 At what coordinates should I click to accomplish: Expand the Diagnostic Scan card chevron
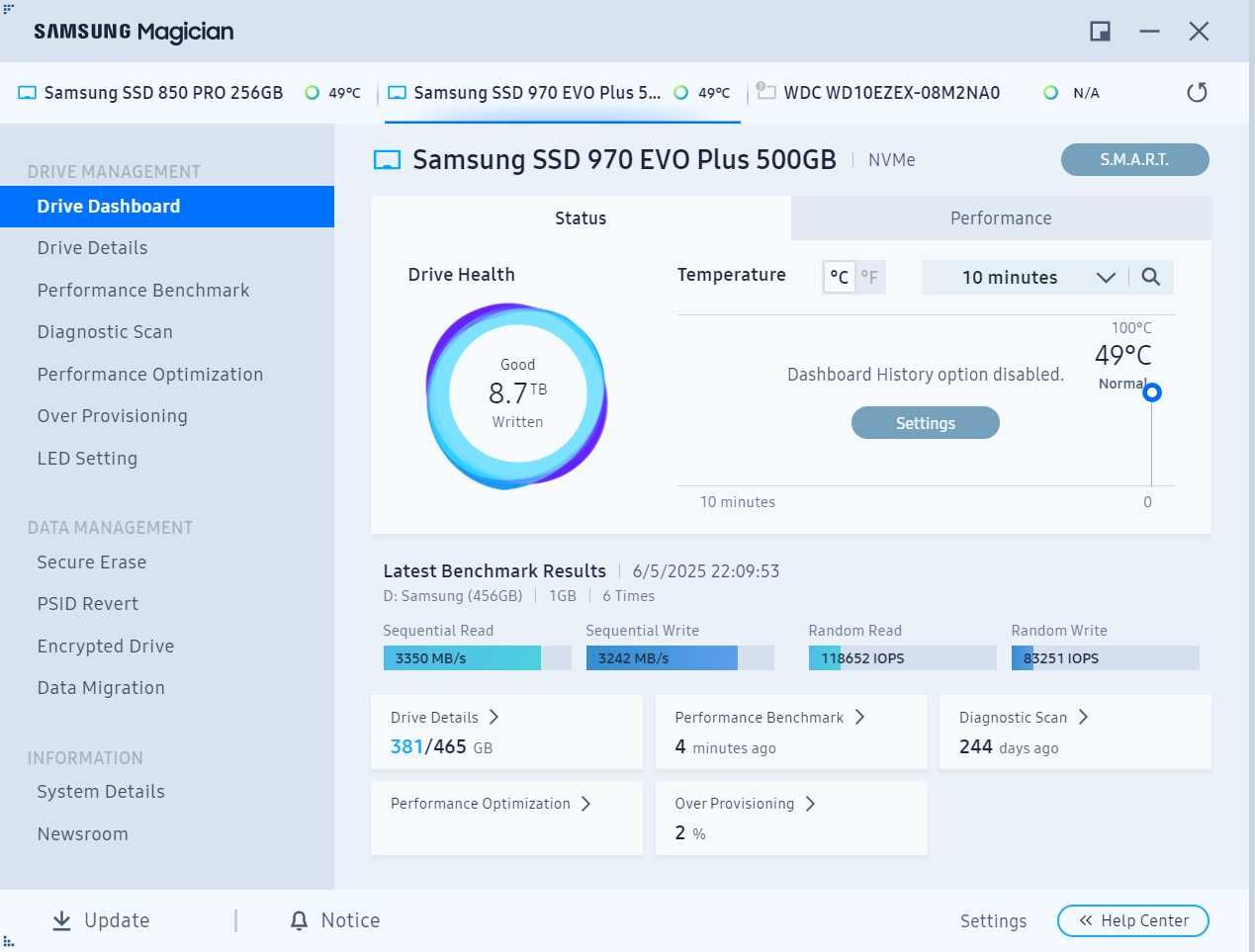click(x=1083, y=717)
